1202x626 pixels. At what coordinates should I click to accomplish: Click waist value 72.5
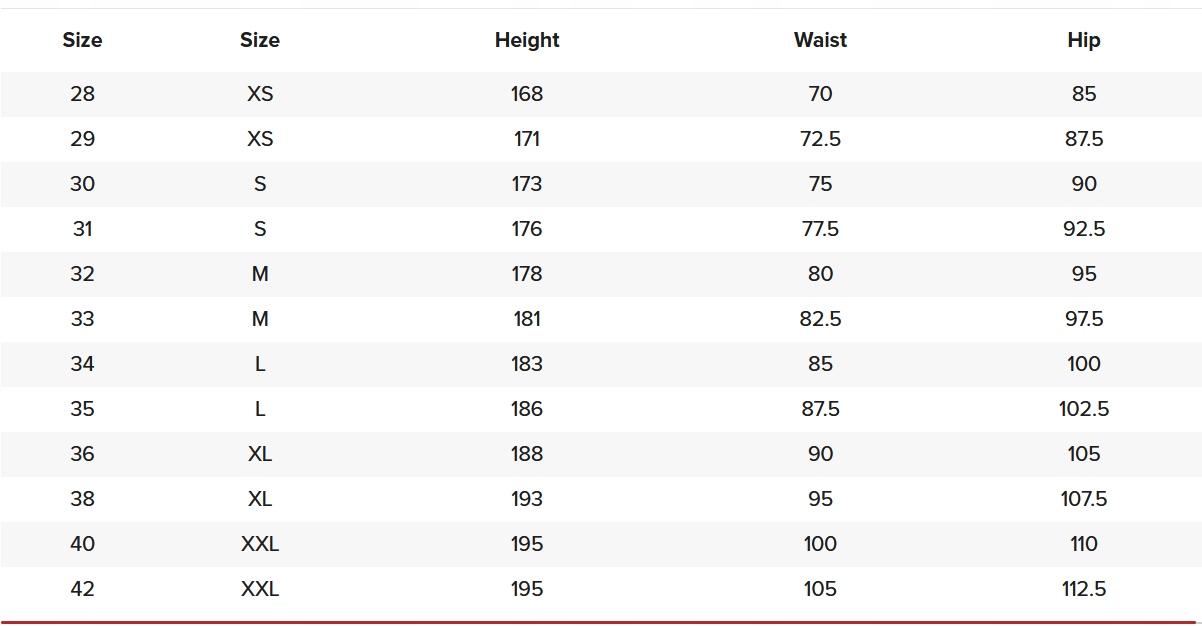coord(820,139)
